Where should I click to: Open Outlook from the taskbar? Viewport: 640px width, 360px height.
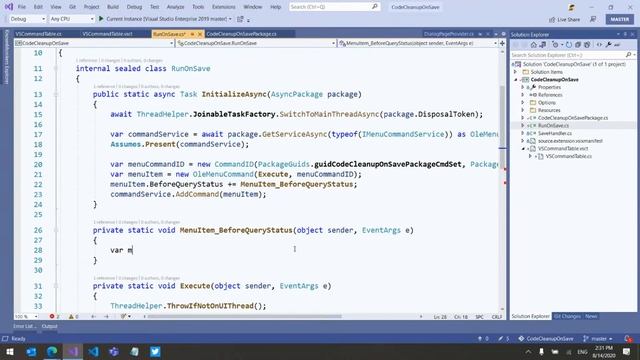click(31, 351)
